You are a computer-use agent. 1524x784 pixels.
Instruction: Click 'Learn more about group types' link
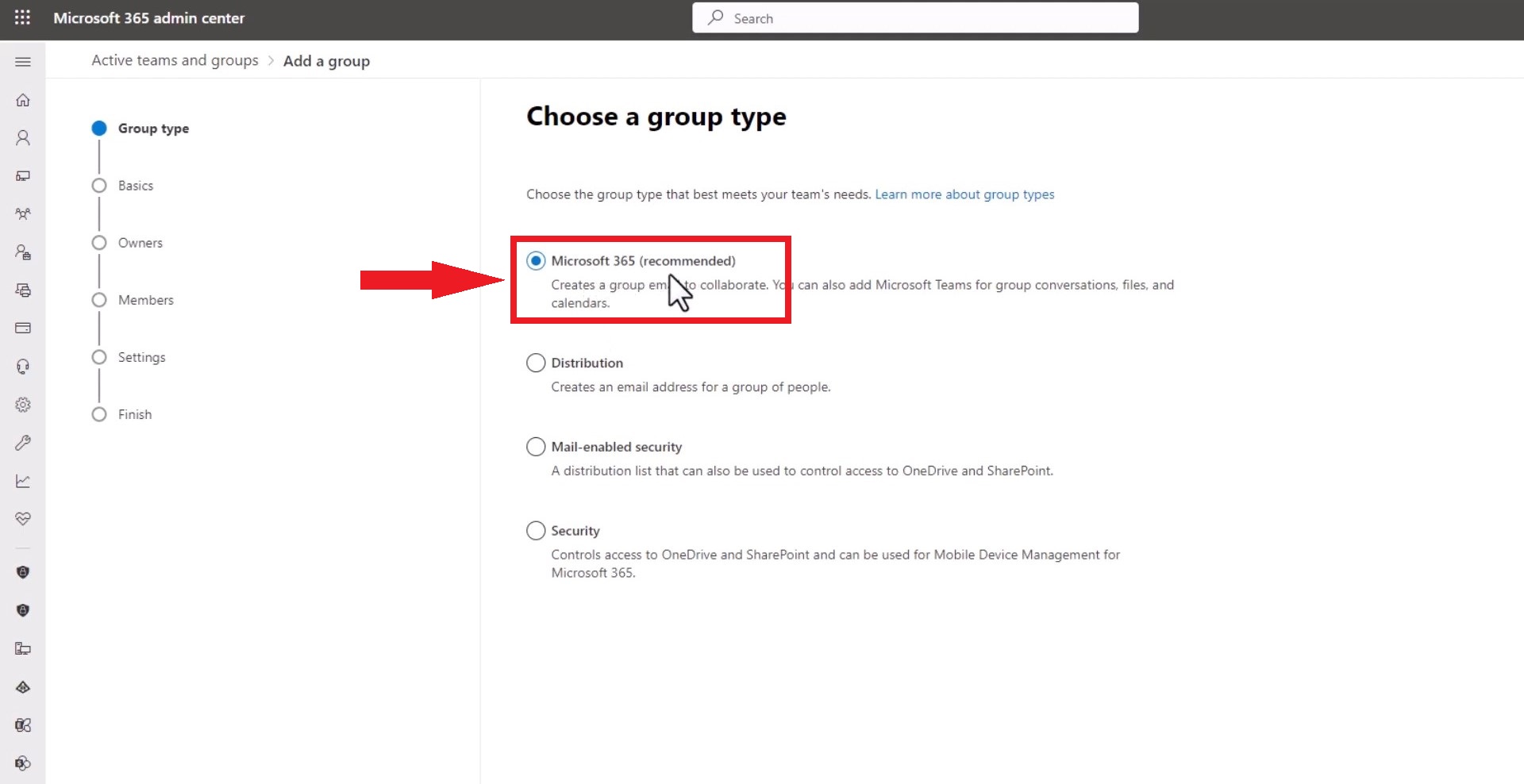click(964, 194)
